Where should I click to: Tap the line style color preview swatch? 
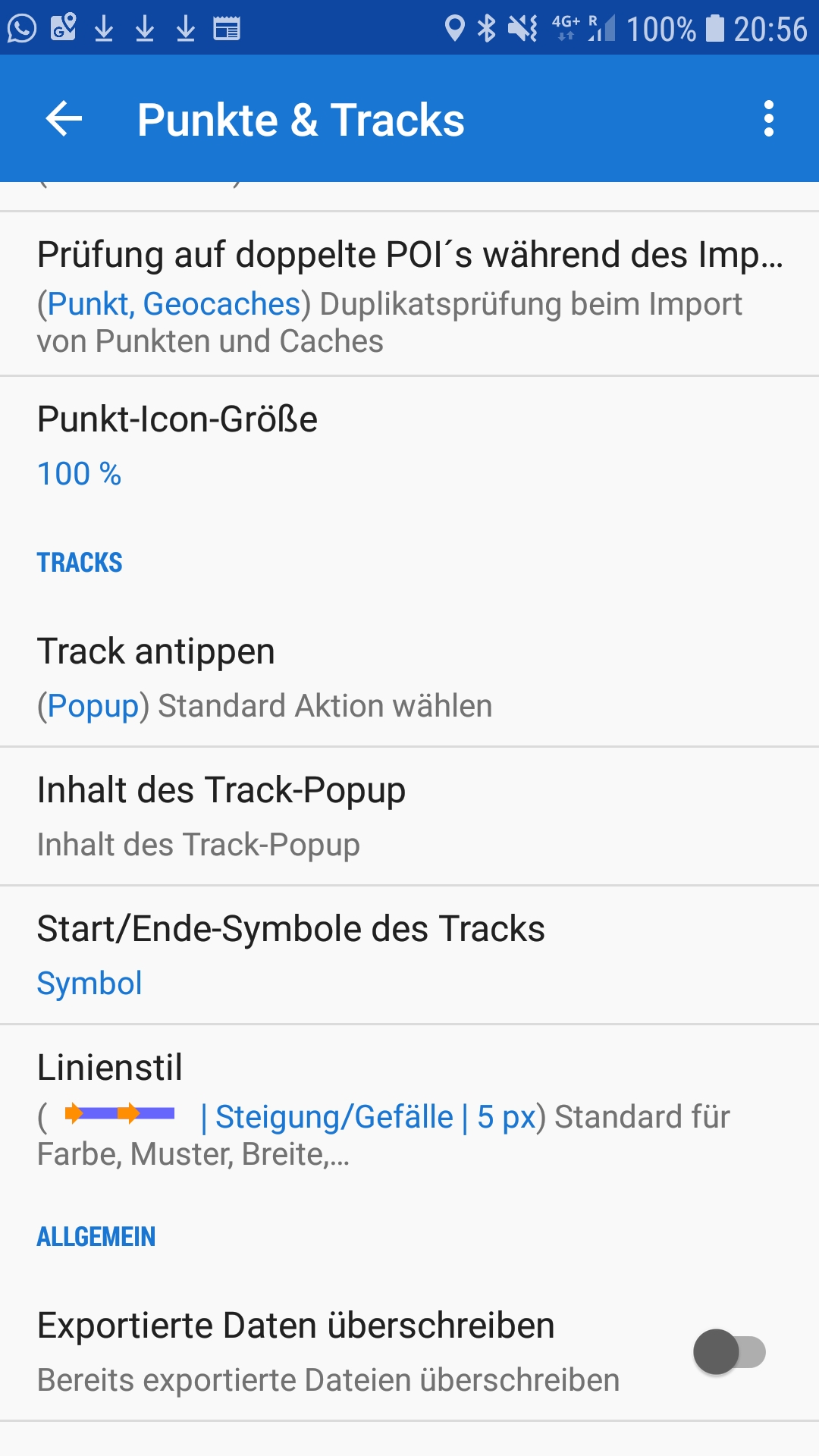click(120, 1113)
